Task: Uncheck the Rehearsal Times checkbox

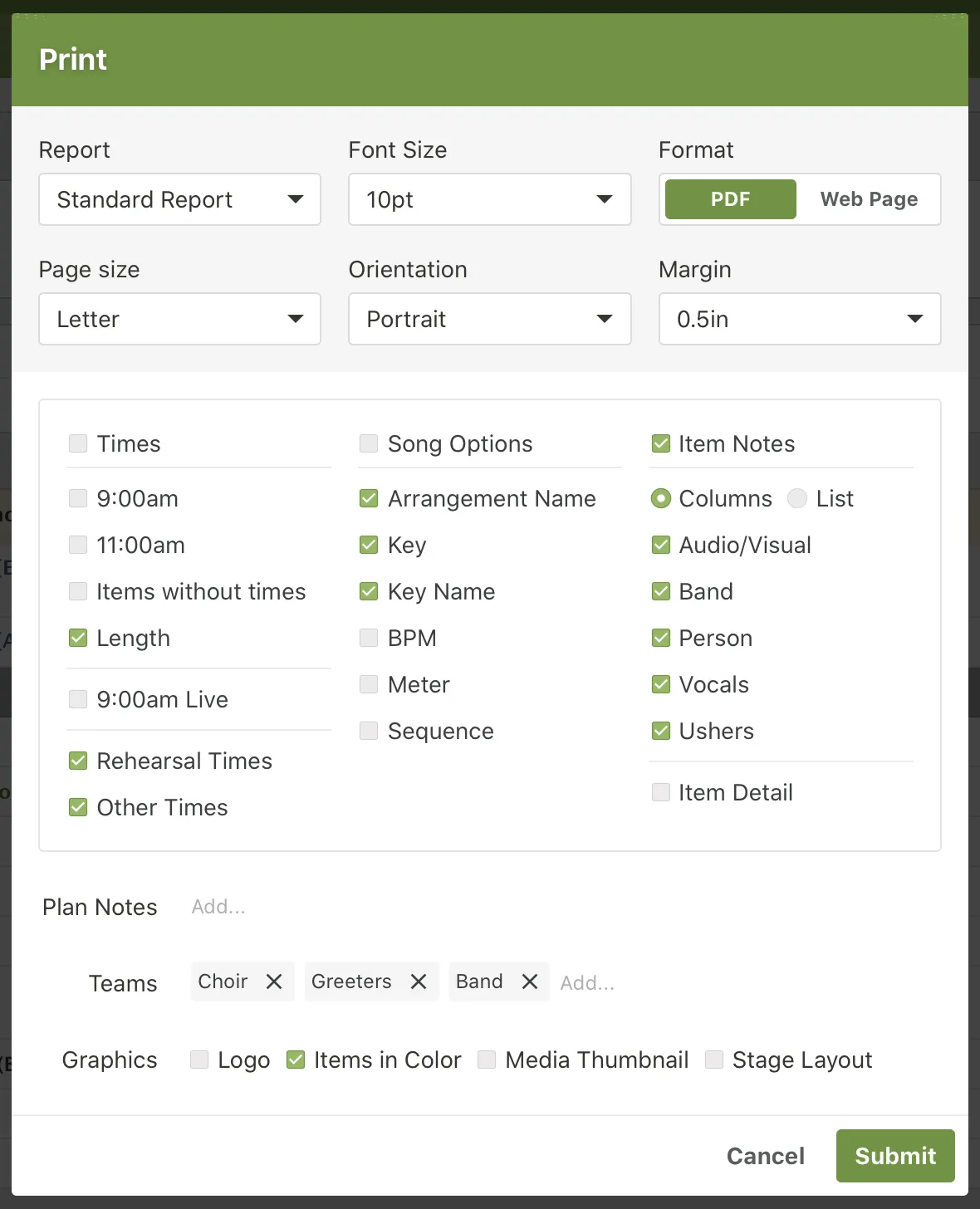Action: [78, 761]
